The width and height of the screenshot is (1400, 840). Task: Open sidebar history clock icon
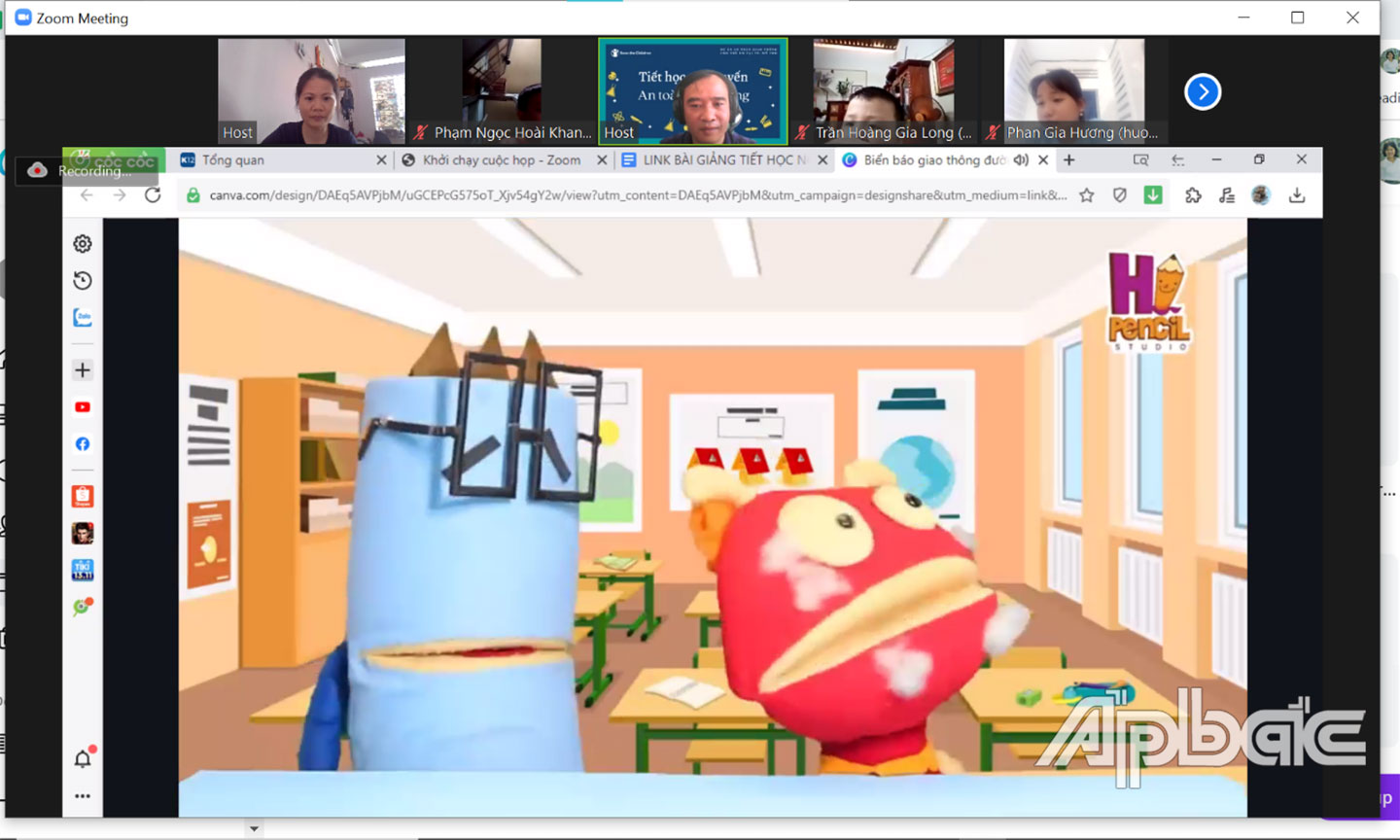83,281
